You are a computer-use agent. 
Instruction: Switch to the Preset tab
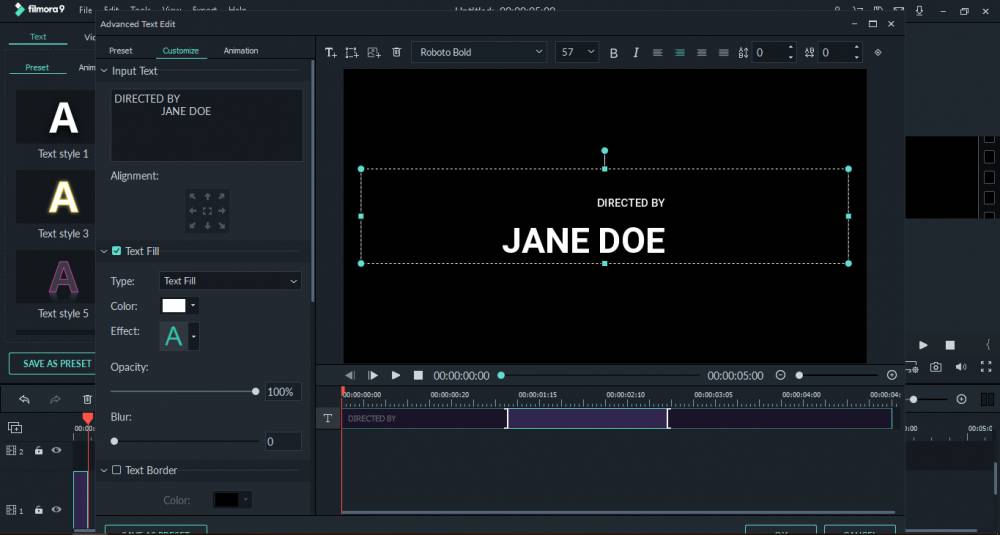(x=121, y=50)
